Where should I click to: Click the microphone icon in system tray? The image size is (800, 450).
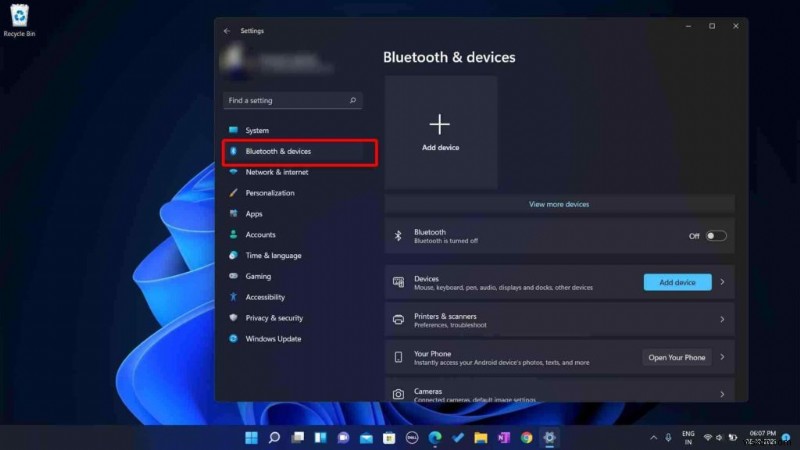point(668,437)
